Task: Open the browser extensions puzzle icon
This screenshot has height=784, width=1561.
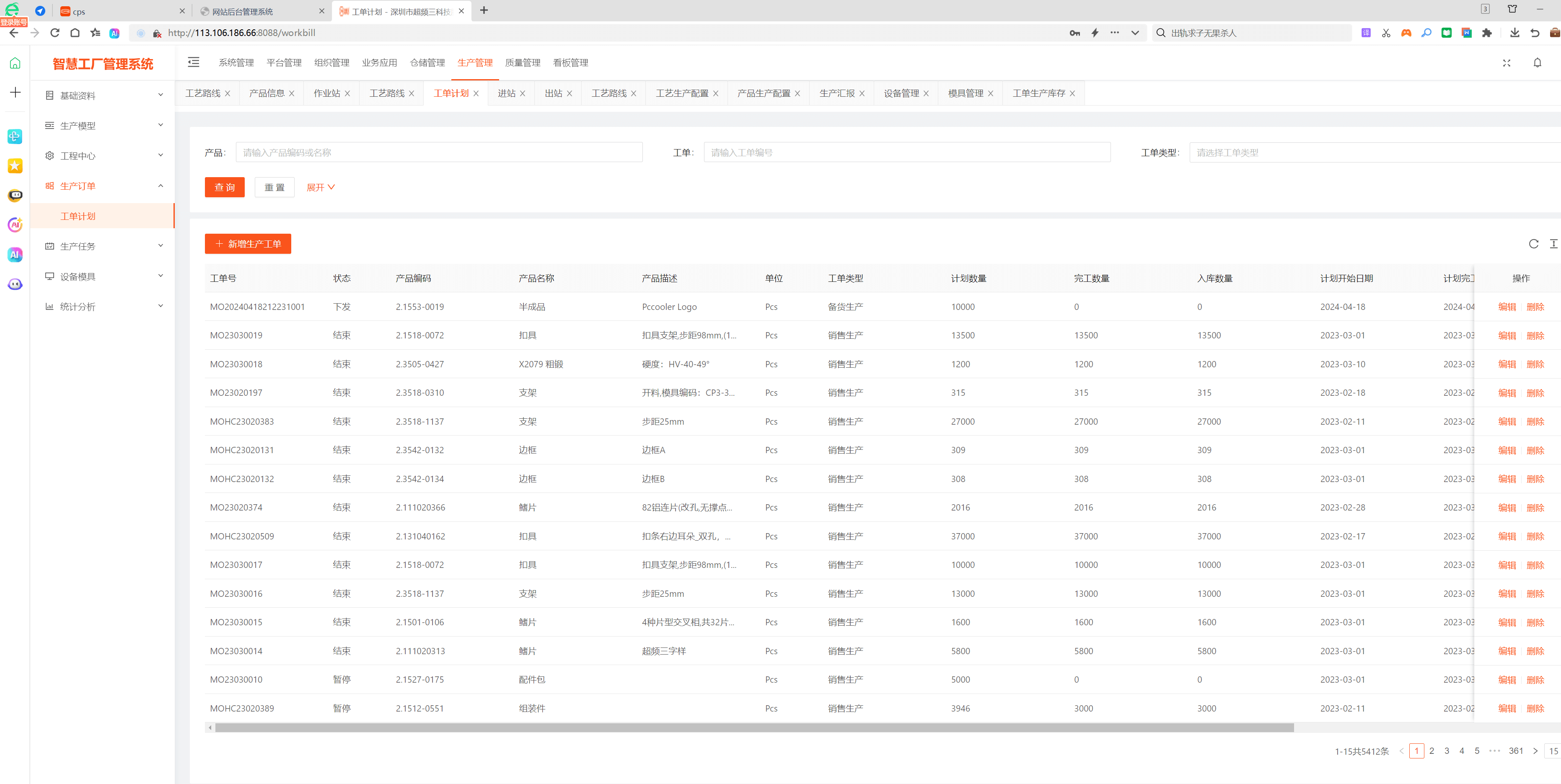Action: (x=1486, y=33)
